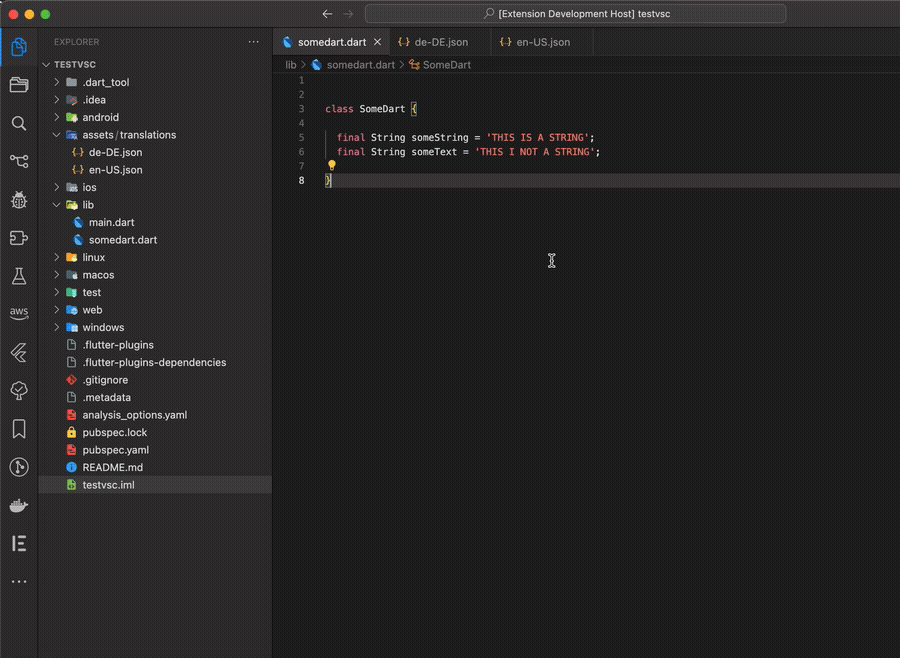Go back with the navigation arrow
The height and width of the screenshot is (658, 900).
coord(327,14)
